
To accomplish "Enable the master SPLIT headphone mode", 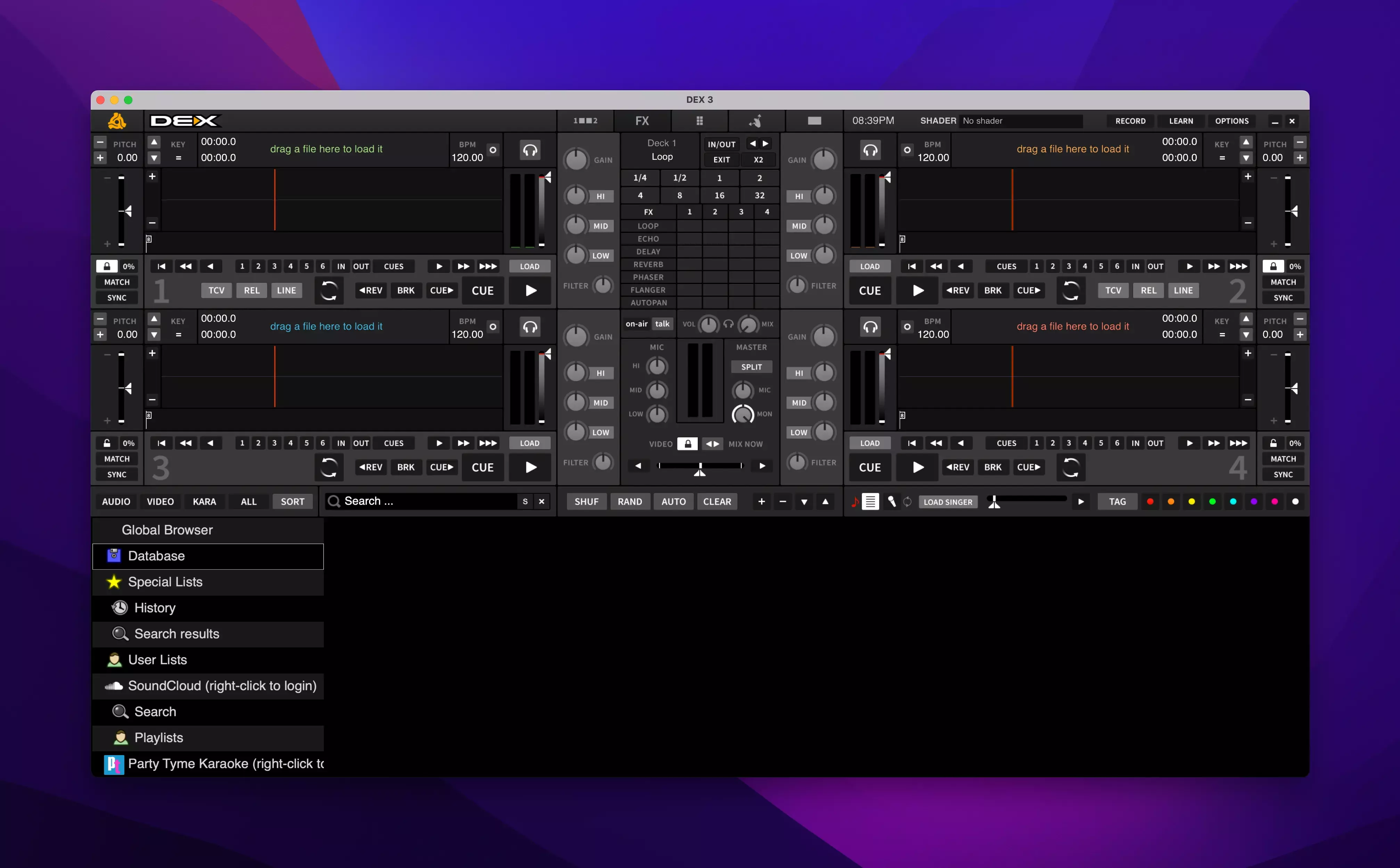I will [x=751, y=367].
